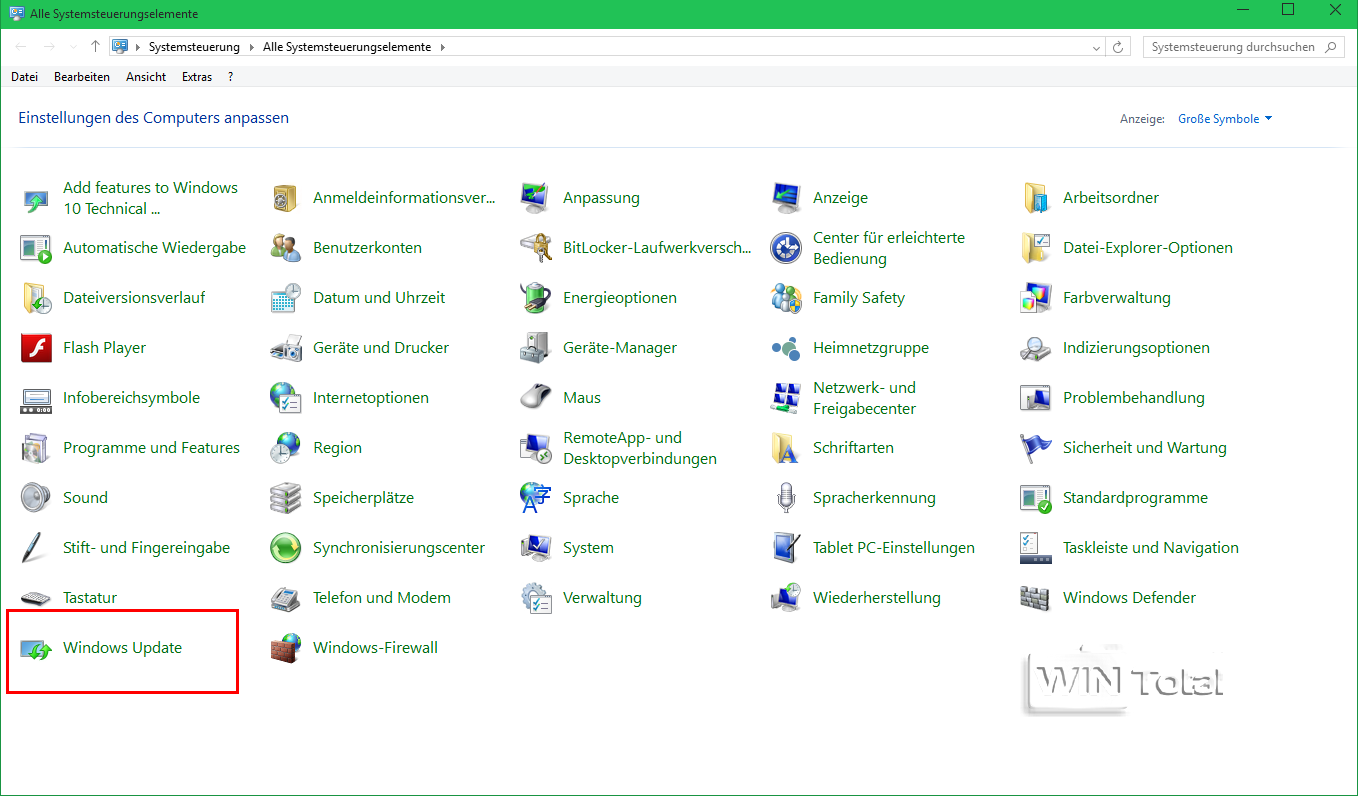Open the Geräte-Manager icon
The height and width of the screenshot is (796, 1358).
click(x=536, y=348)
